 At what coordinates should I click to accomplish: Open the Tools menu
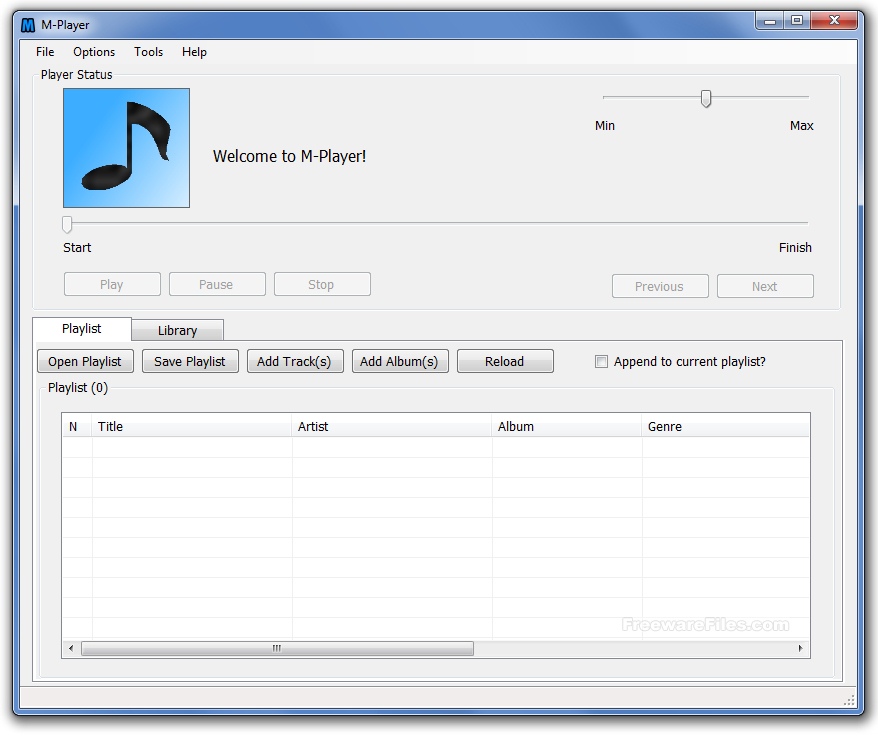click(x=148, y=52)
